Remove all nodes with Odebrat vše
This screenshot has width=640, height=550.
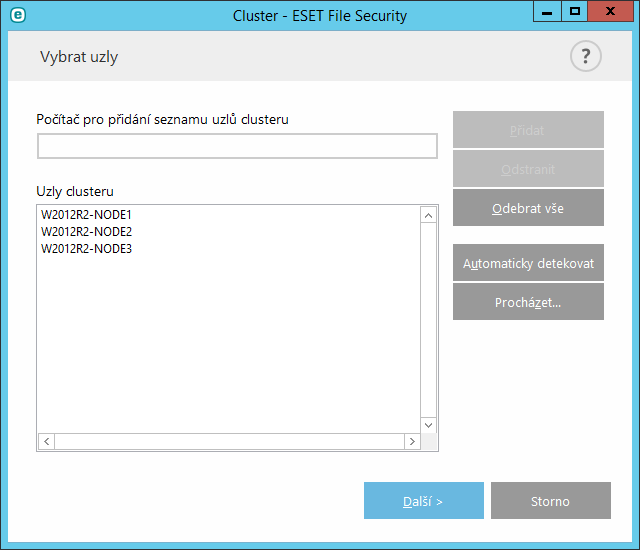(528, 208)
